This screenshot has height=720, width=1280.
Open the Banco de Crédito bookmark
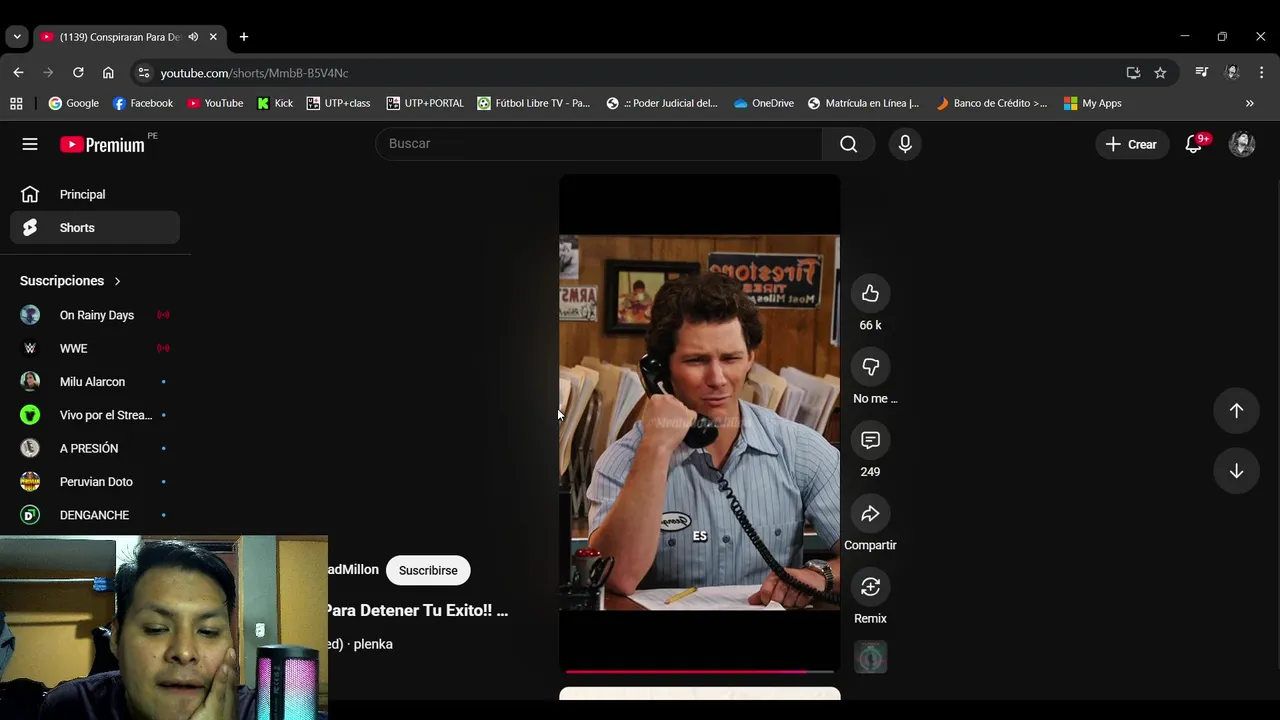tap(992, 103)
